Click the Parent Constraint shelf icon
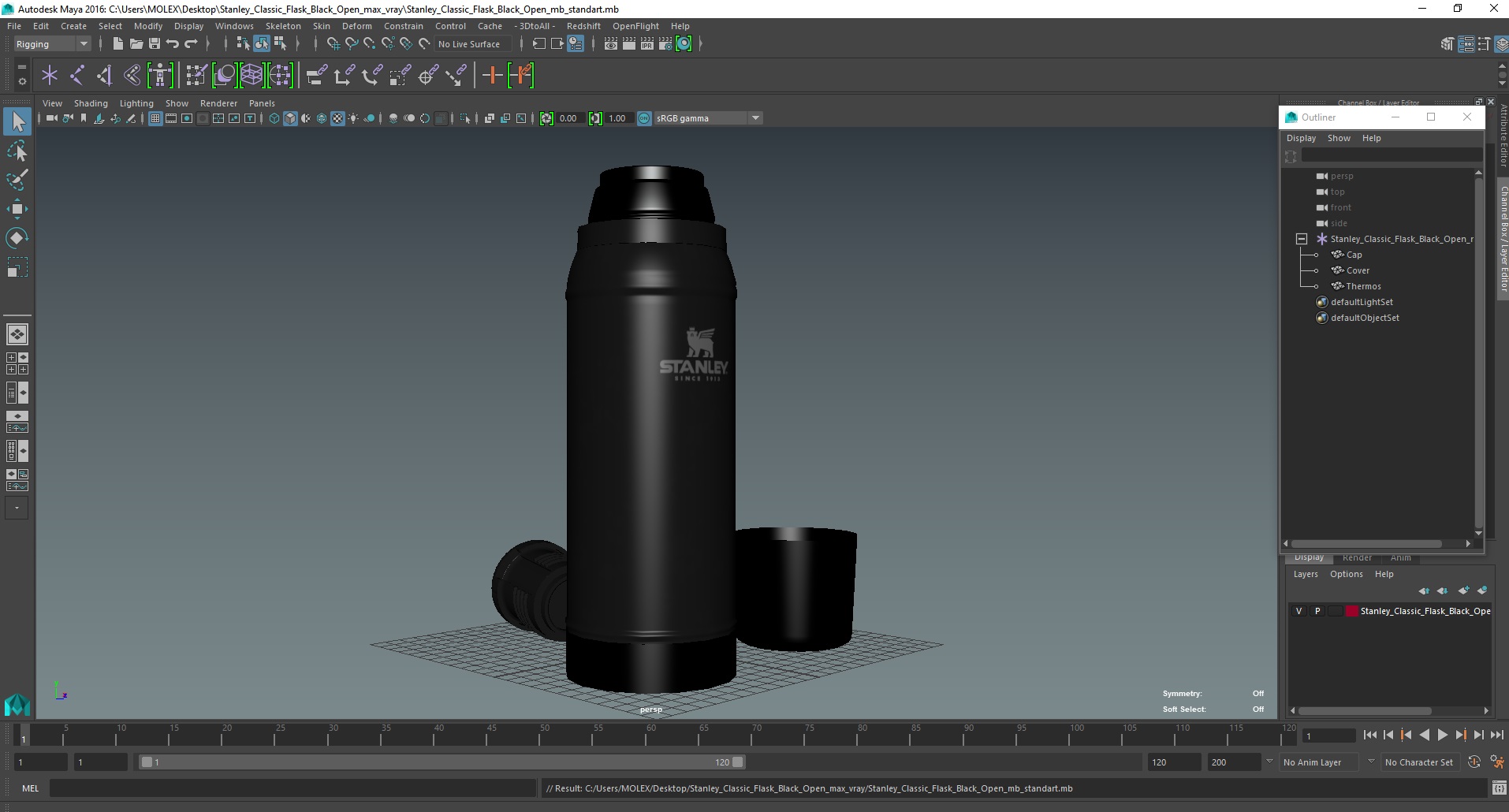This screenshot has width=1509, height=812. [316, 76]
